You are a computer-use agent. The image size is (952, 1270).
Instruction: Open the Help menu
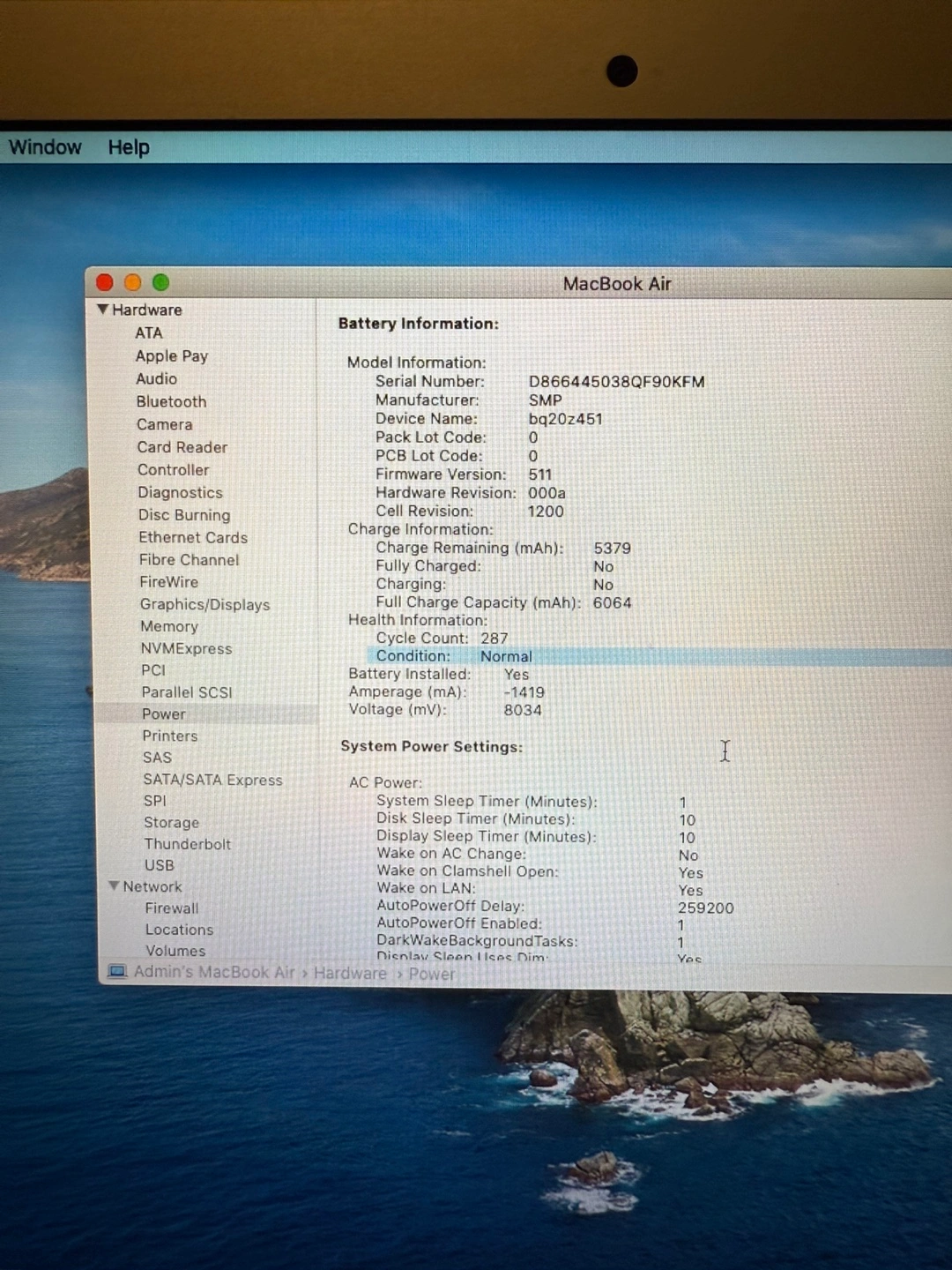(129, 147)
